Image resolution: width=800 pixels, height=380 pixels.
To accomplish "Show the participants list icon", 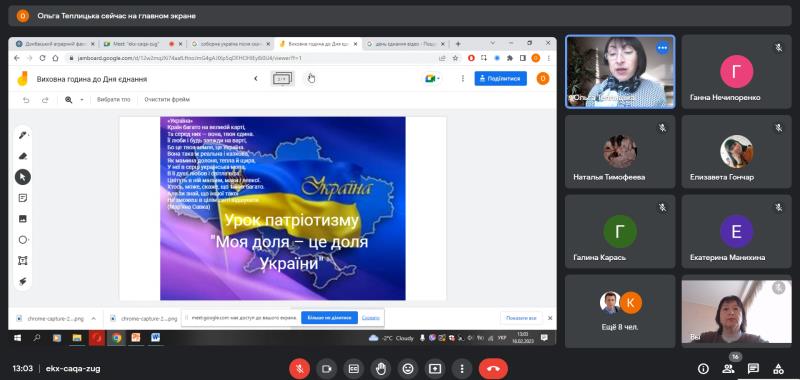I will click(728, 368).
